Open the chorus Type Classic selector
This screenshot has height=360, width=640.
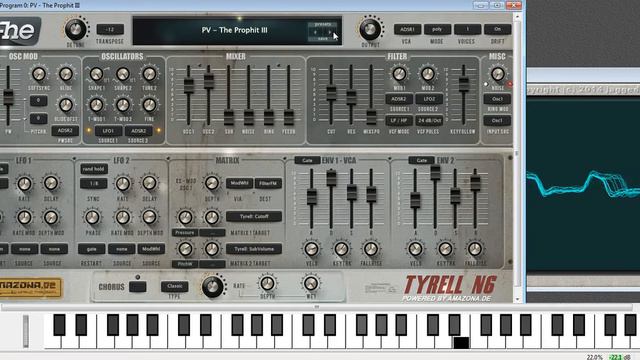point(175,286)
